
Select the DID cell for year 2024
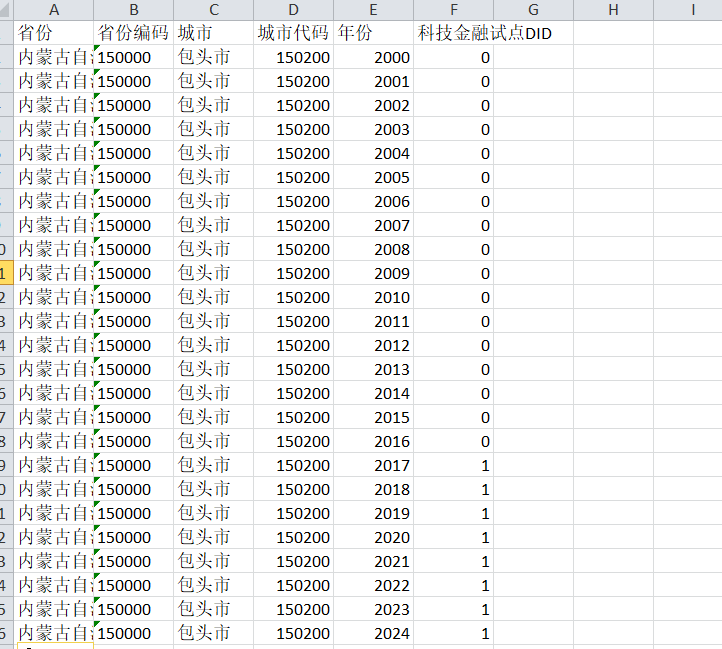(x=454, y=633)
